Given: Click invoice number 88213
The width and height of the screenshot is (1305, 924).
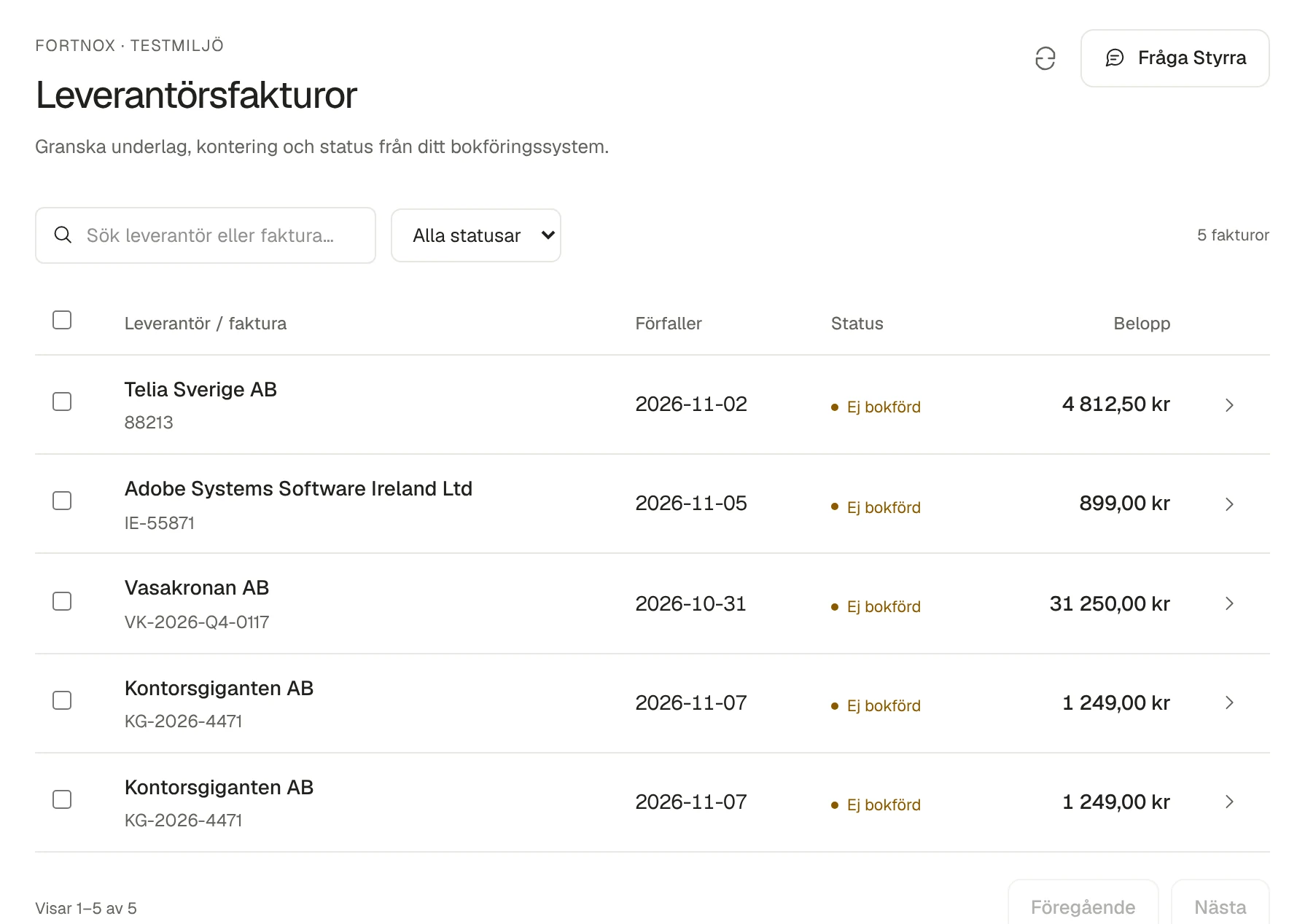Looking at the screenshot, I should tap(149, 423).
